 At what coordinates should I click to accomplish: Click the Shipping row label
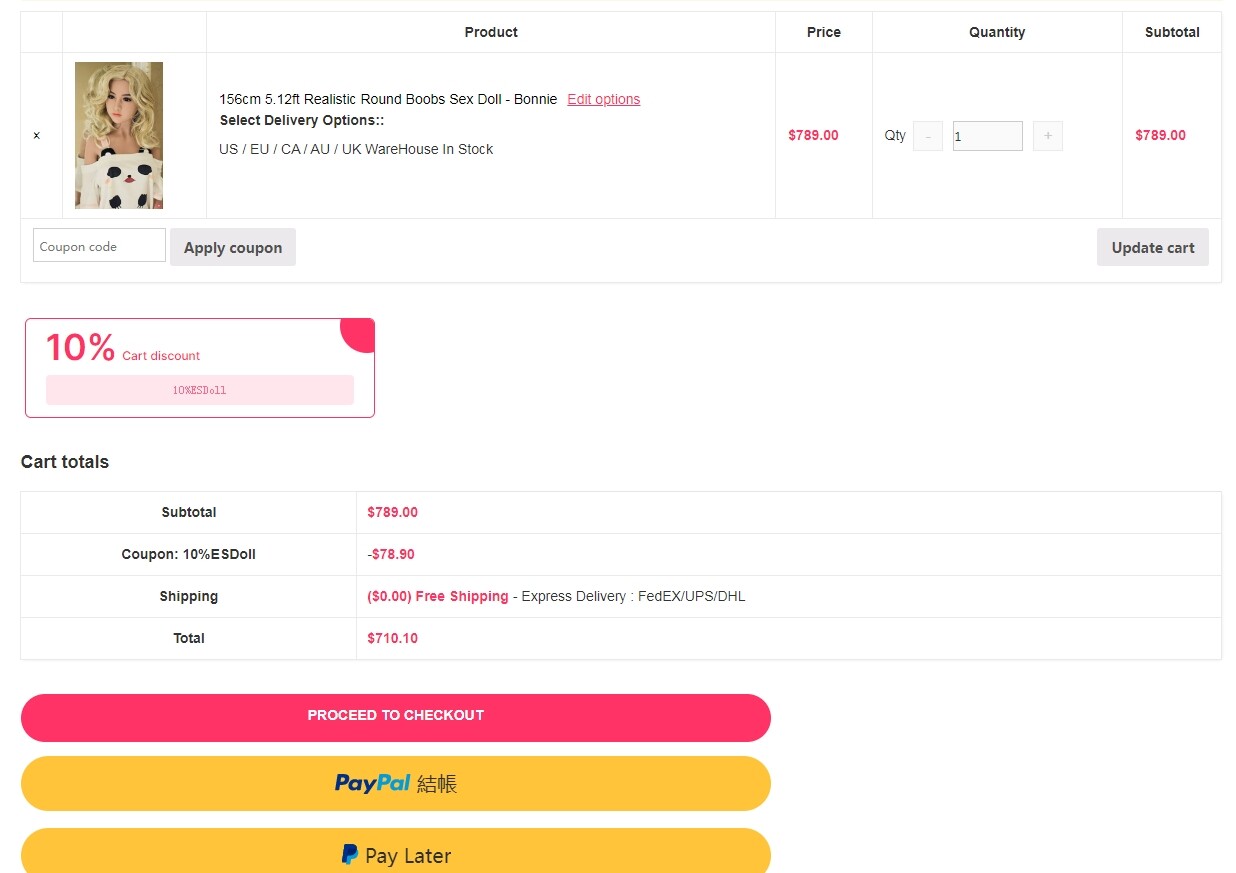189,596
